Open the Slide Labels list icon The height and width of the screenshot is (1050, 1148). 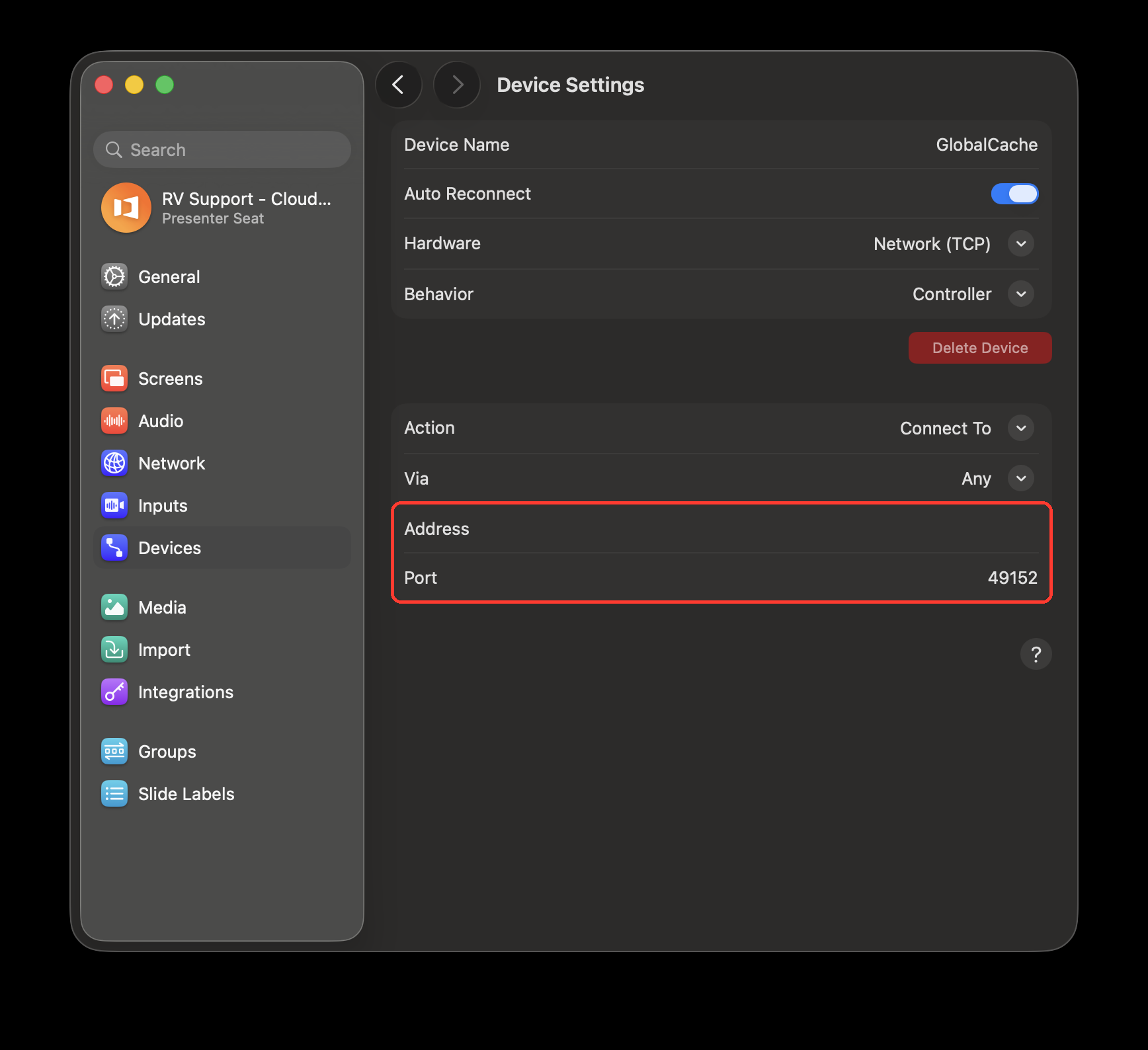114,793
